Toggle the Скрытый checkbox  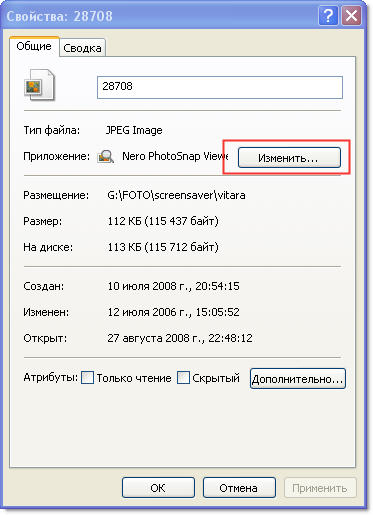183,378
